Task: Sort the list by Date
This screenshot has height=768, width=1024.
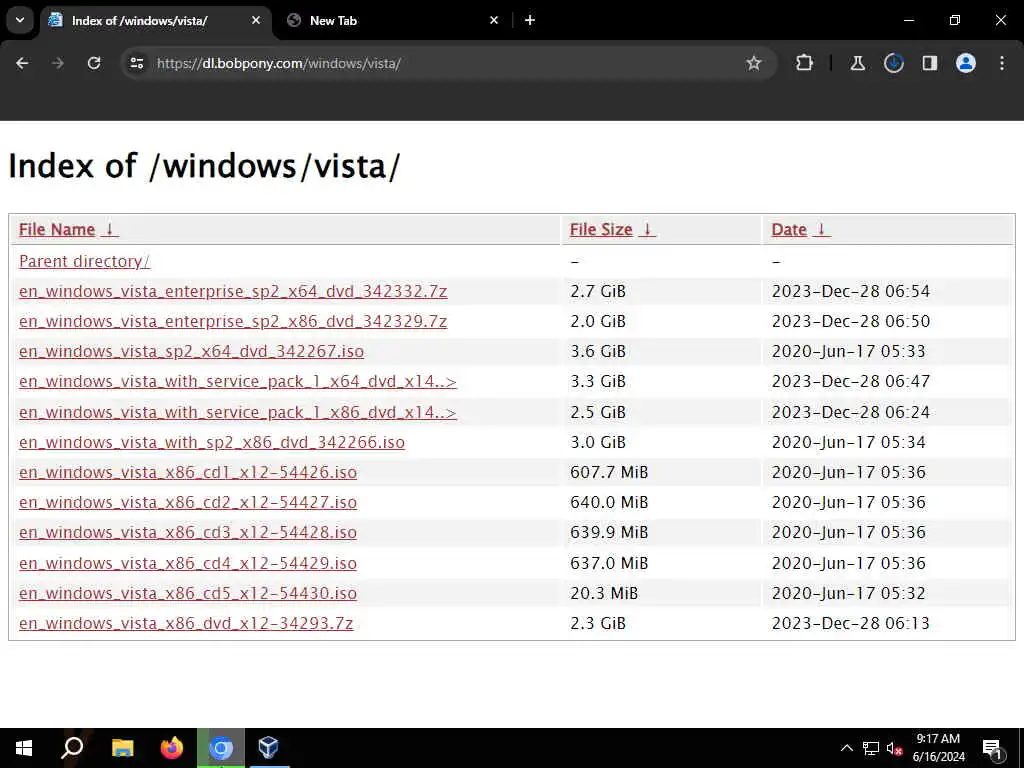Action: pyautogui.click(x=801, y=230)
